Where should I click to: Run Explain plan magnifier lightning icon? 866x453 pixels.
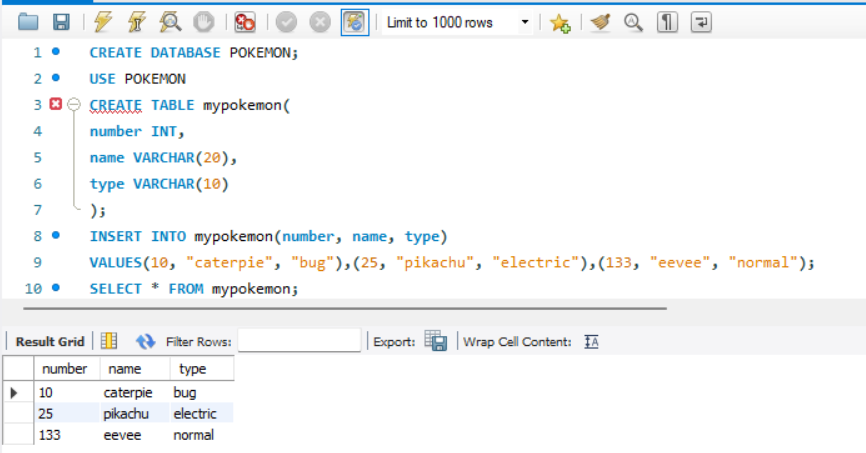[170, 23]
